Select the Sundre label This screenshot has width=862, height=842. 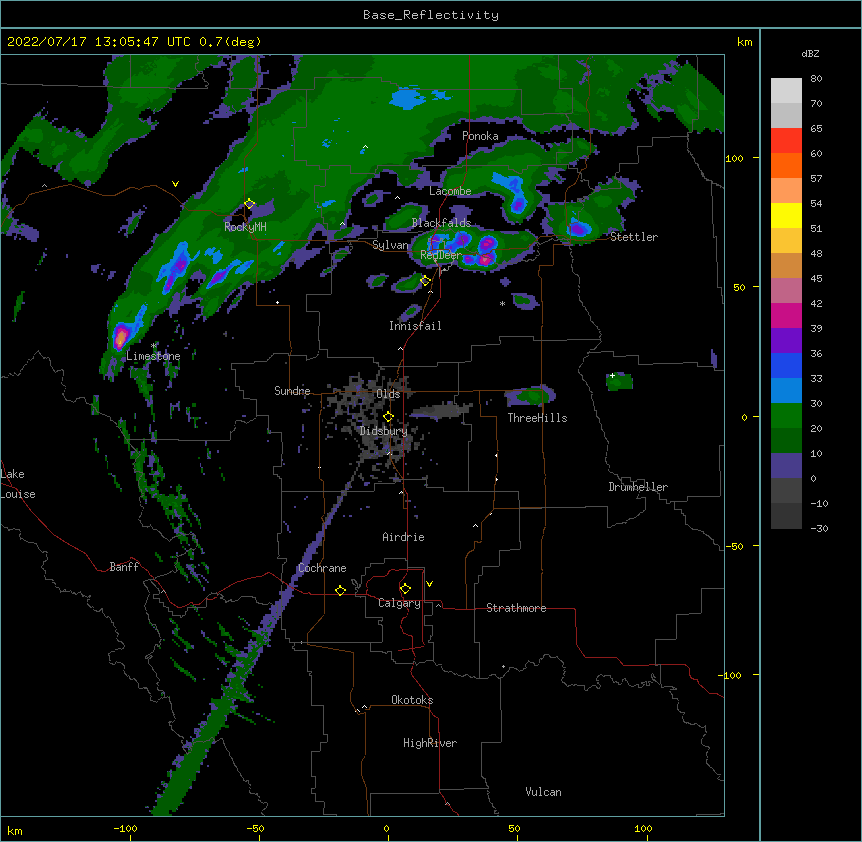point(292,391)
